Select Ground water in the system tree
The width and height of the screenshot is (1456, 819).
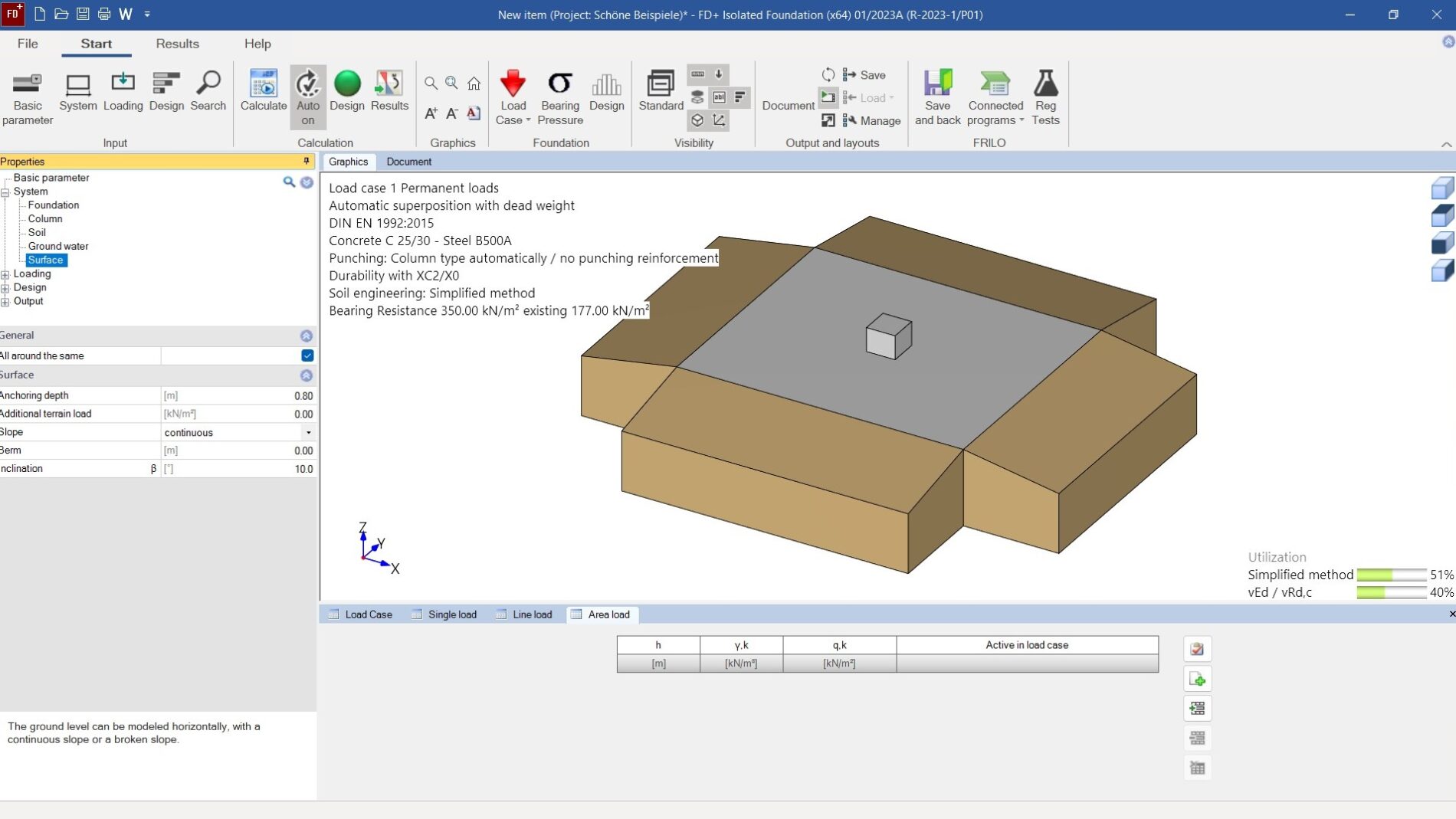click(57, 246)
